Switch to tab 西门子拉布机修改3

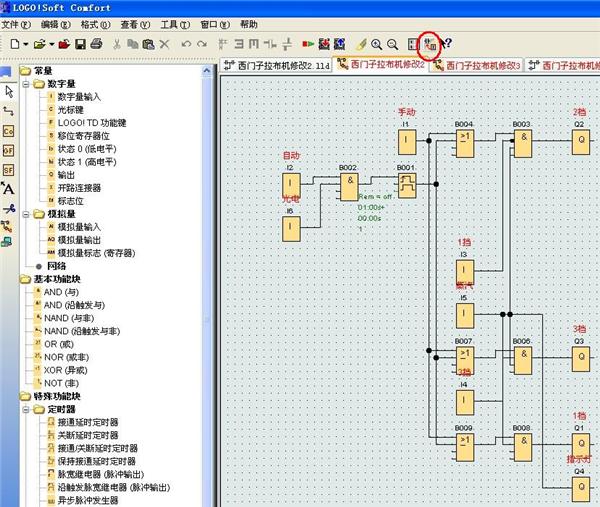coord(476,65)
